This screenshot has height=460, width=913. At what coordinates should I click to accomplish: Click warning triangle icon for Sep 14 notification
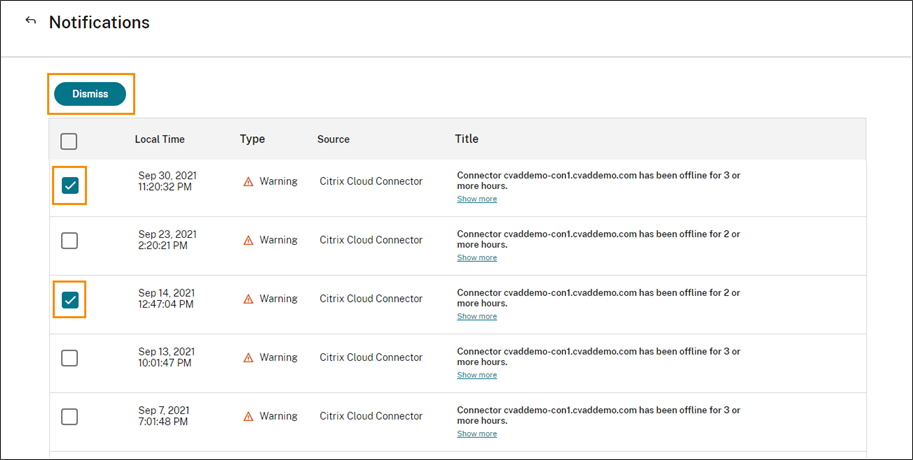point(248,299)
